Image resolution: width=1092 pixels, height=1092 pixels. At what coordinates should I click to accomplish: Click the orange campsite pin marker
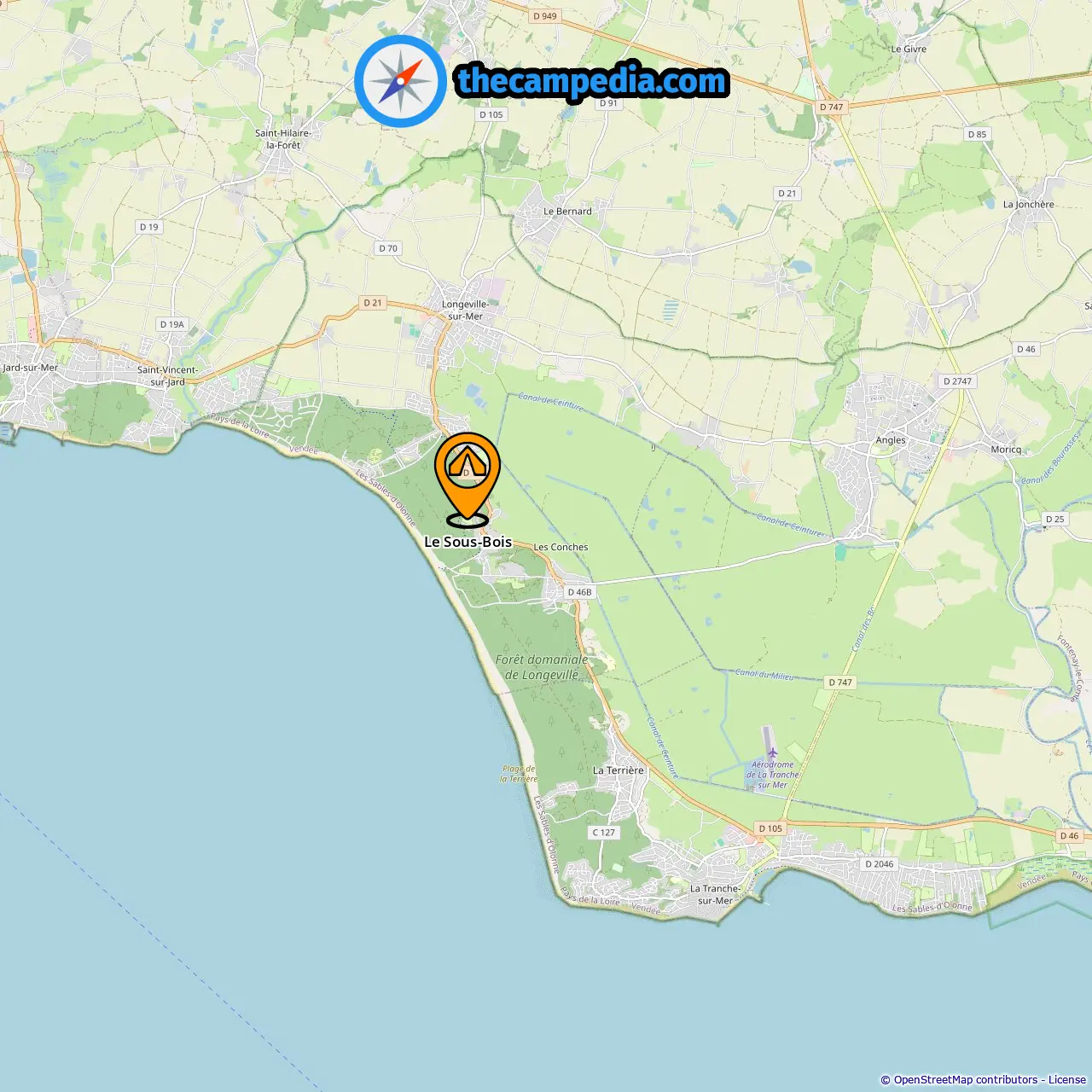point(468,478)
